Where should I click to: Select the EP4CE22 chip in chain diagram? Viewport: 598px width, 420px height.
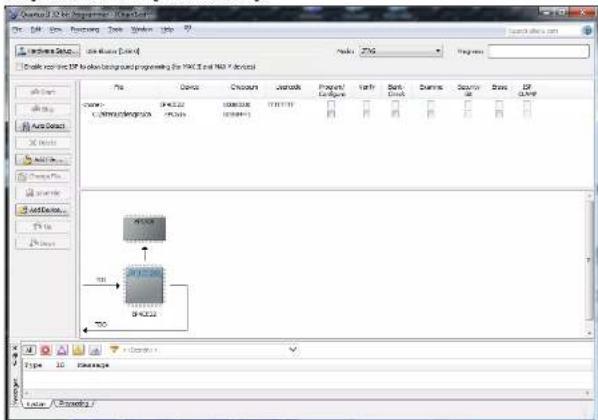pyautogui.click(x=145, y=286)
